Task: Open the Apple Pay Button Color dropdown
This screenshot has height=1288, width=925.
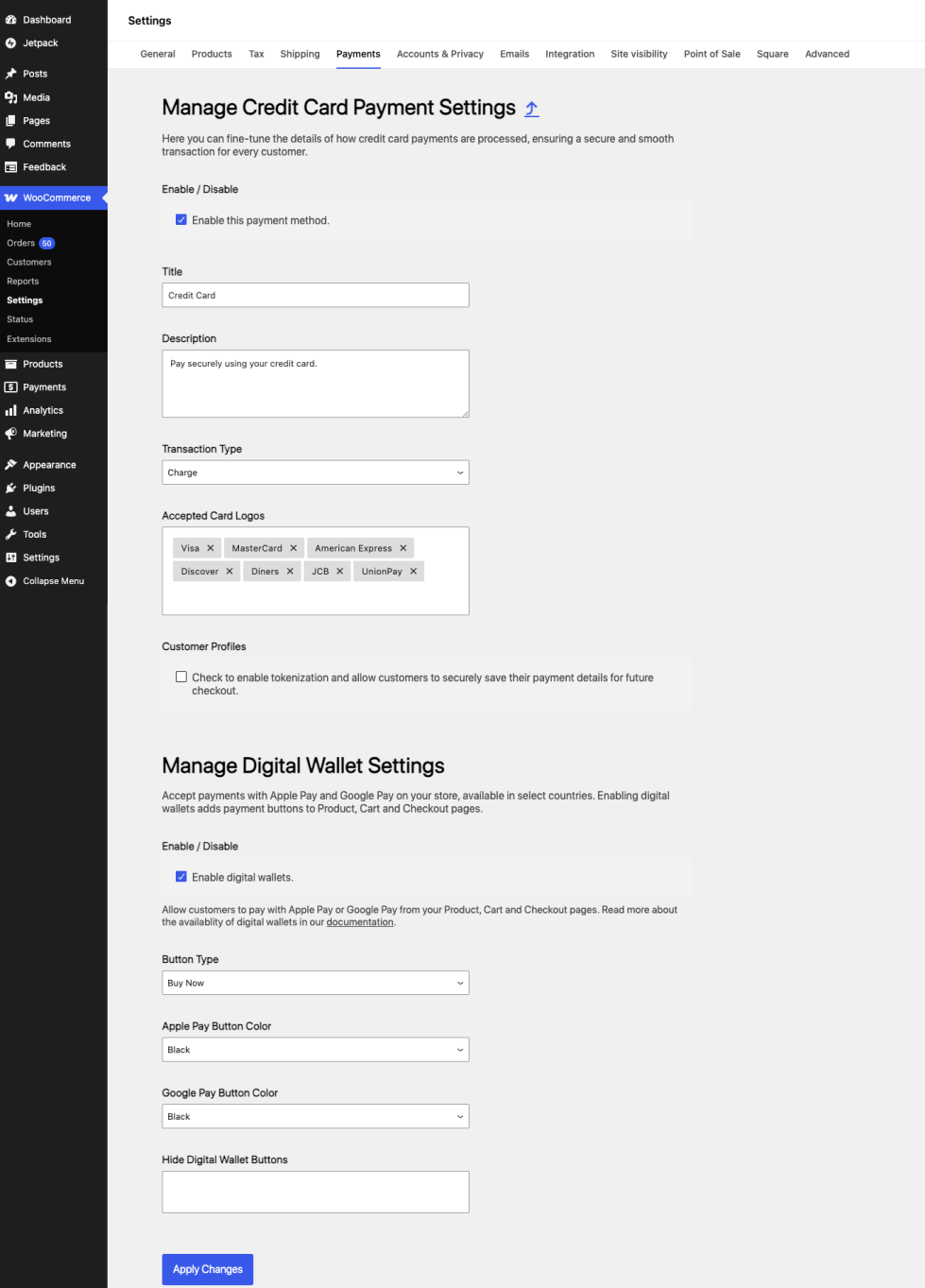Action: point(316,1050)
